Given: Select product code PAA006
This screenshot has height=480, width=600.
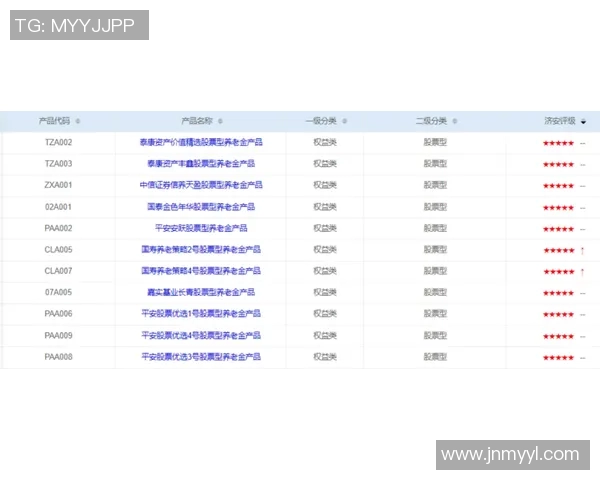Looking at the screenshot, I should (x=58, y=314).
